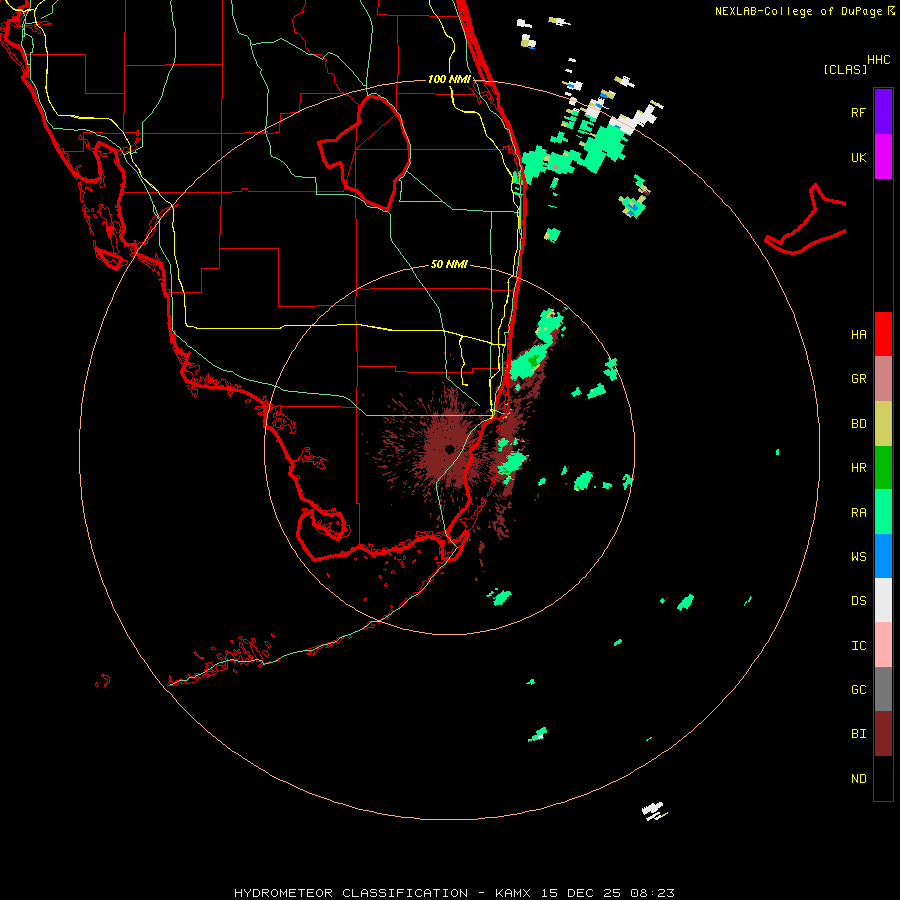Pick the HR dark green legend swatch
This screenshot has height=900, width=900.
pos(883,467)
